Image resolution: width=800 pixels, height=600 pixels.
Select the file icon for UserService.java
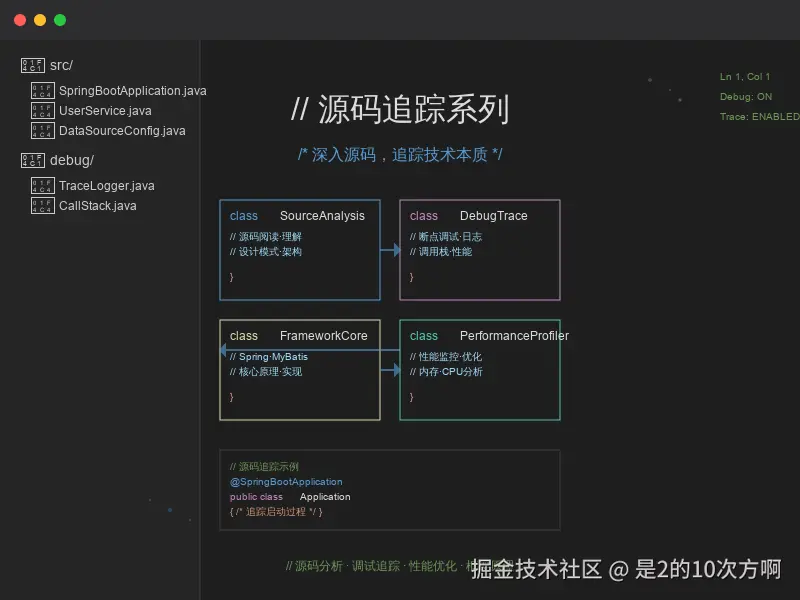(42, 110)
